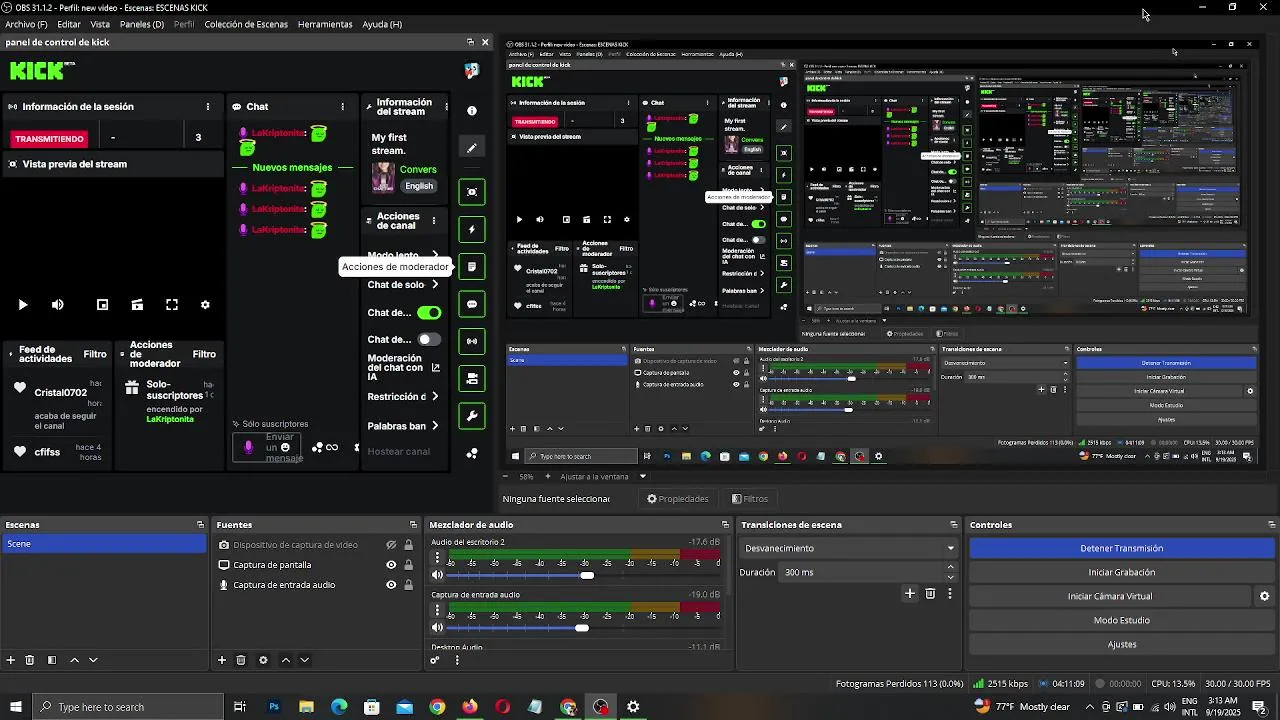Expand Palabras ban option
This screenshot has height=720, width=1280.
[x=435, y=426]
